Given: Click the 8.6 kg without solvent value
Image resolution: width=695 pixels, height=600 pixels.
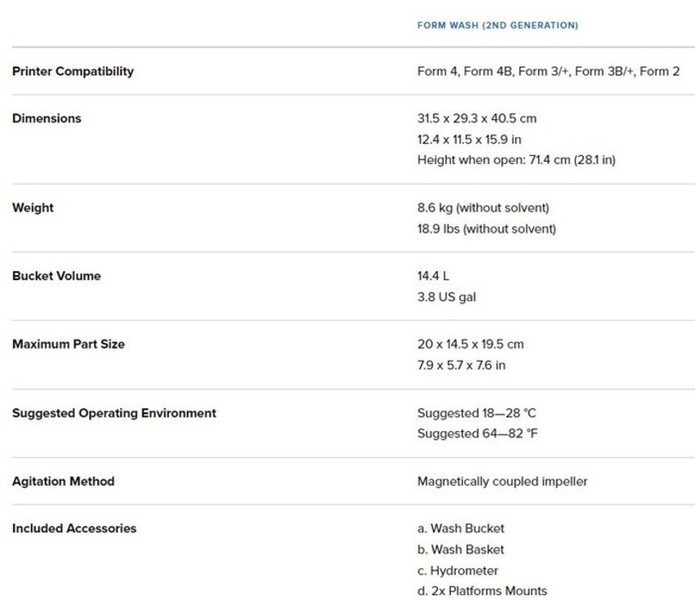Looking at the screenshot, I should point(483,208).
